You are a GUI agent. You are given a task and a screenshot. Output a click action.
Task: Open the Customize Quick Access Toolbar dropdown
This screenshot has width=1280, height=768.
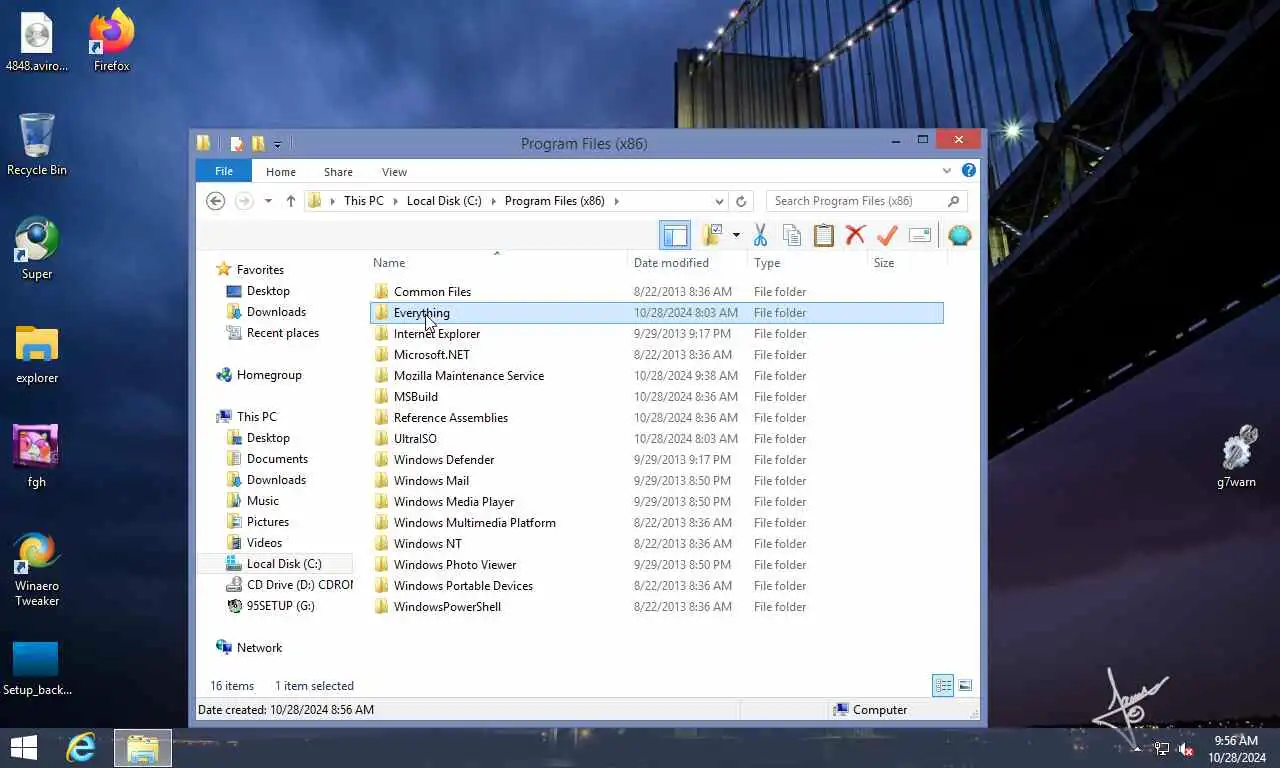[278, 145]
